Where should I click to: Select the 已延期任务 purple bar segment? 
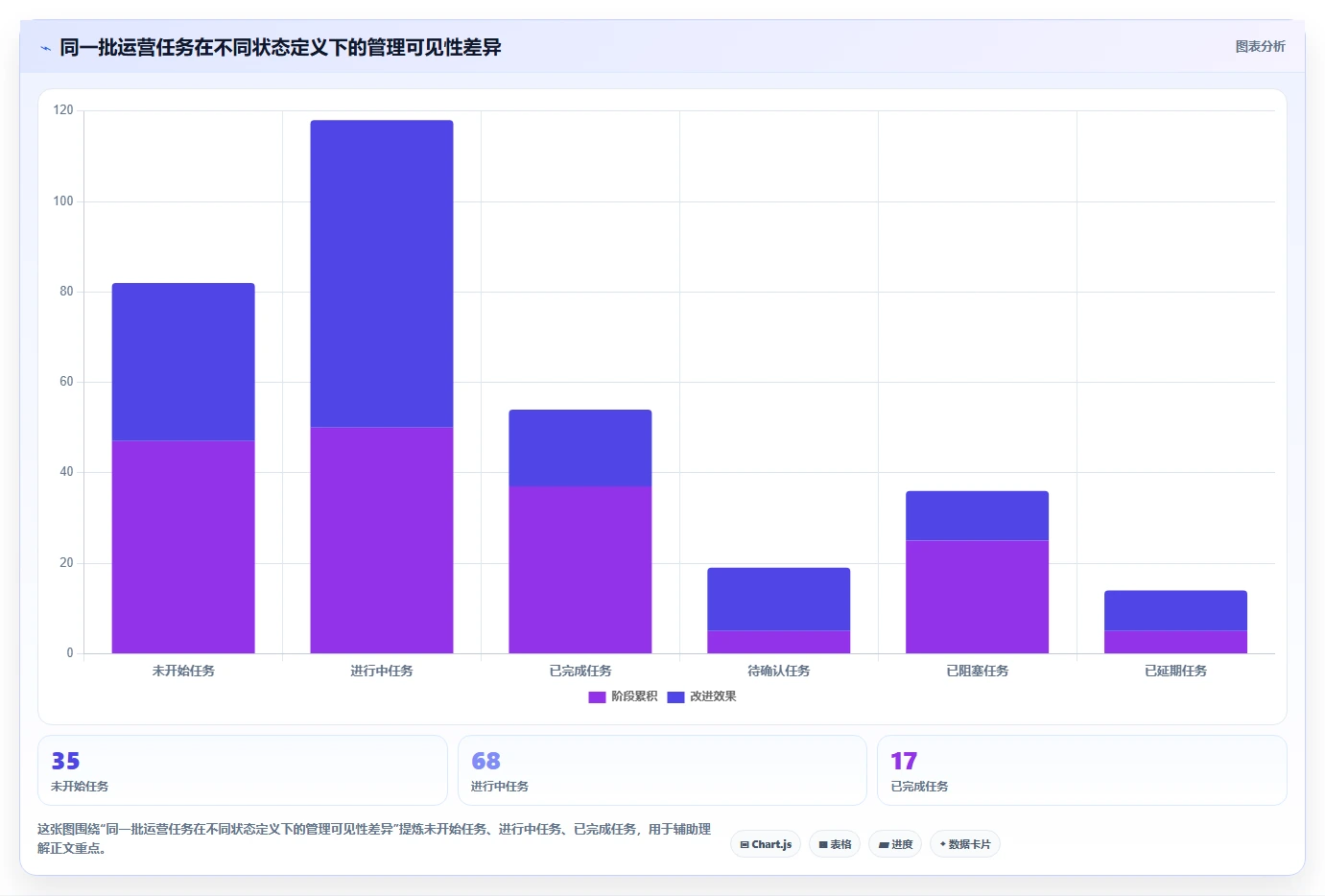(1176, 642)
